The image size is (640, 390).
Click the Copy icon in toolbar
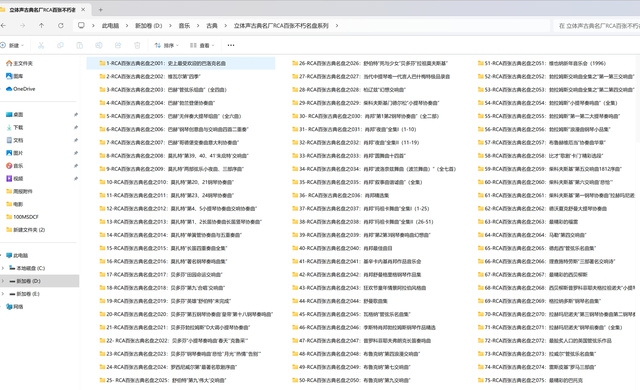coord(60,45)
